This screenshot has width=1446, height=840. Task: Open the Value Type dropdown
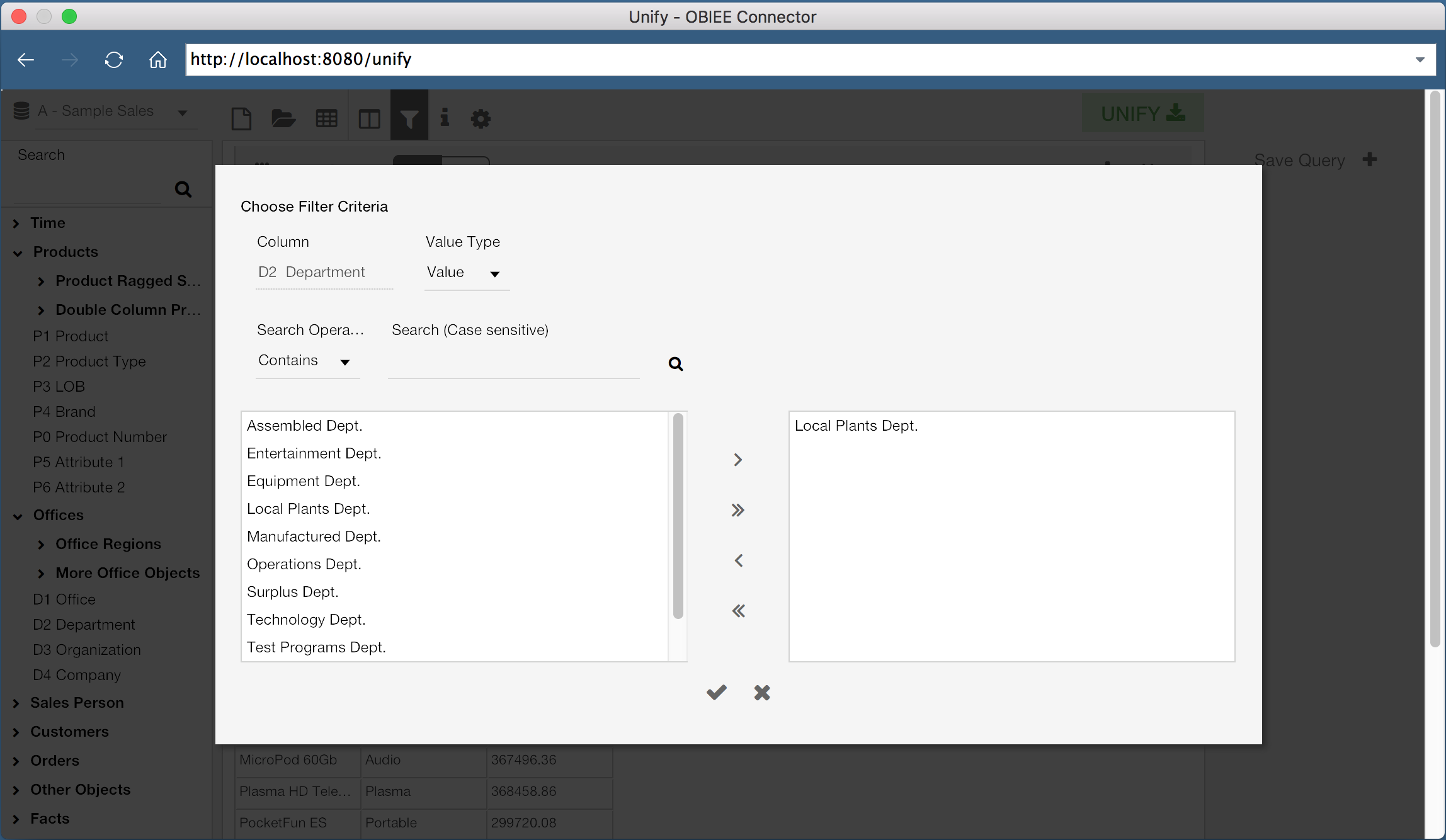[466, 273]
